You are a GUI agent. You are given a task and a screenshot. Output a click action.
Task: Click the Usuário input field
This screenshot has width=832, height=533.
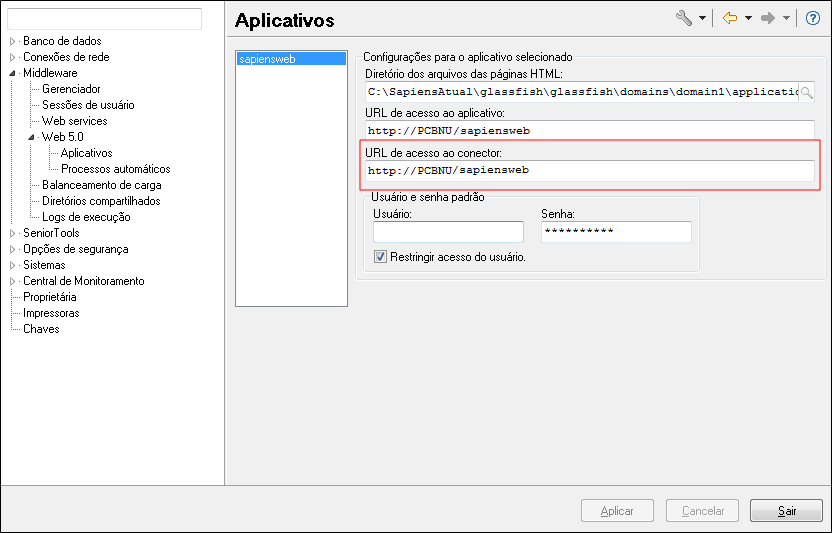(x=448, y=232)
